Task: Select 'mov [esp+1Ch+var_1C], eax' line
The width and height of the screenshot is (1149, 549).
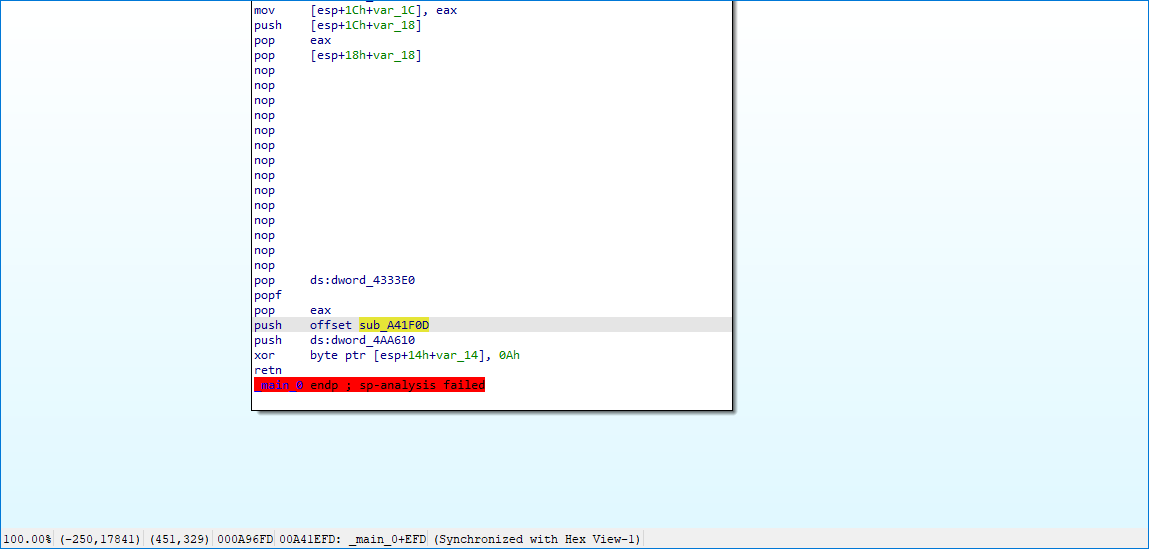Action: [355, 10]
